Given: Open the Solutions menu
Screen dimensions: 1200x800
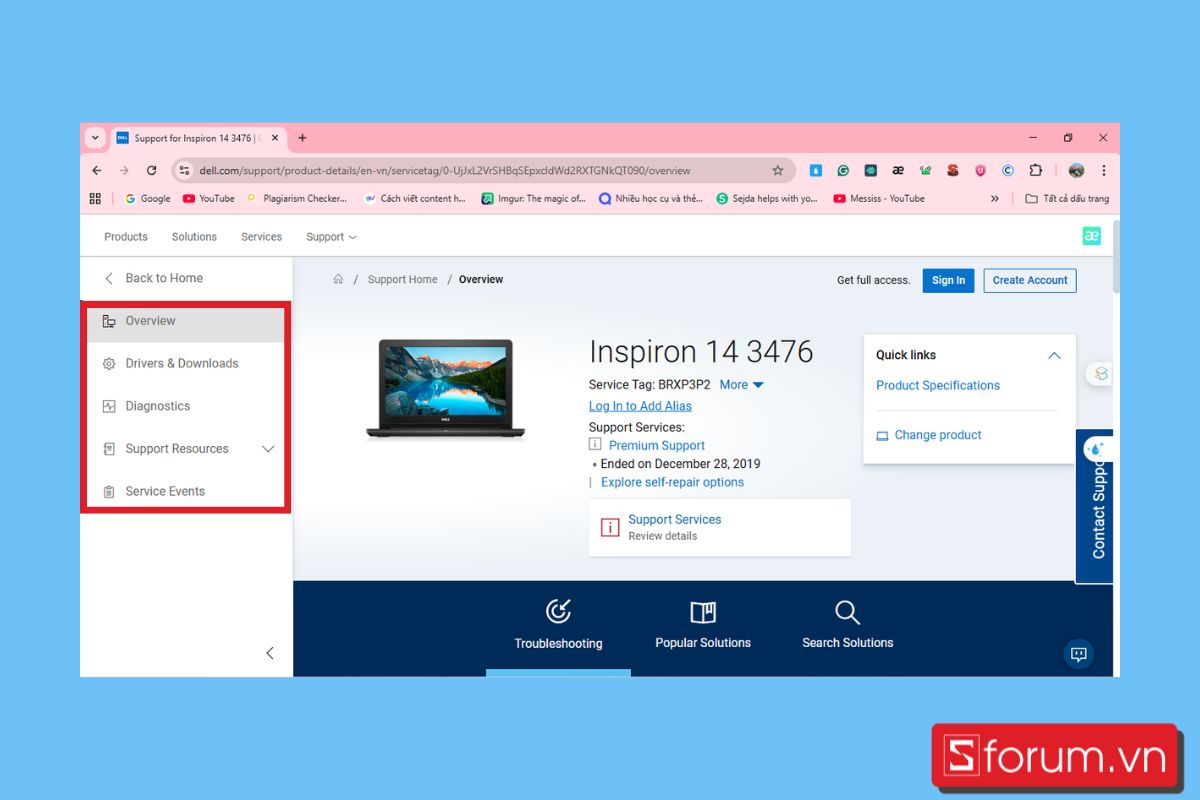Looking at the screenshot, I should pos(194,237).
